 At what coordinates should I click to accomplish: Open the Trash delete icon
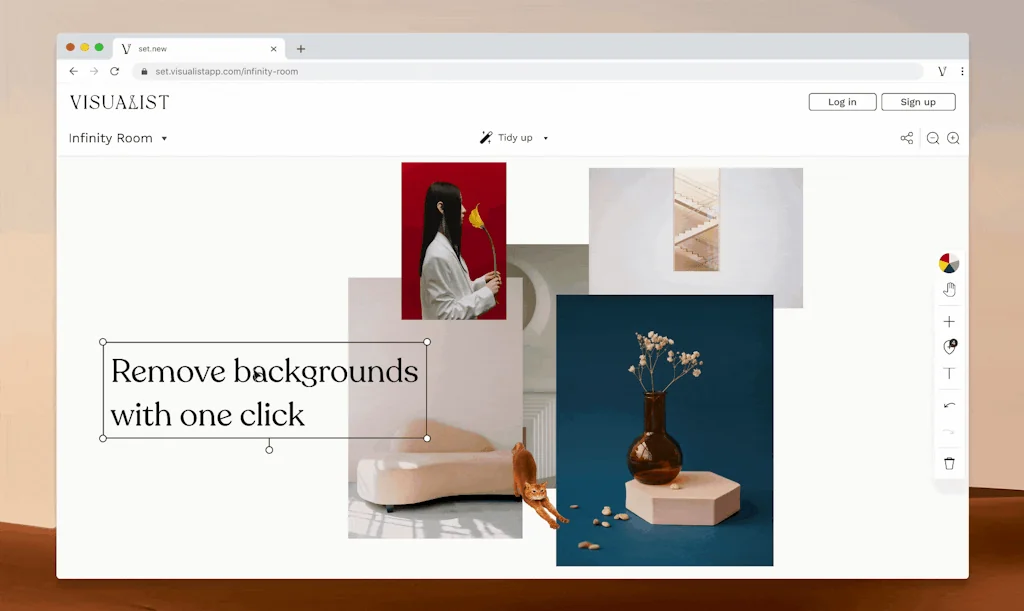point(949,463)
